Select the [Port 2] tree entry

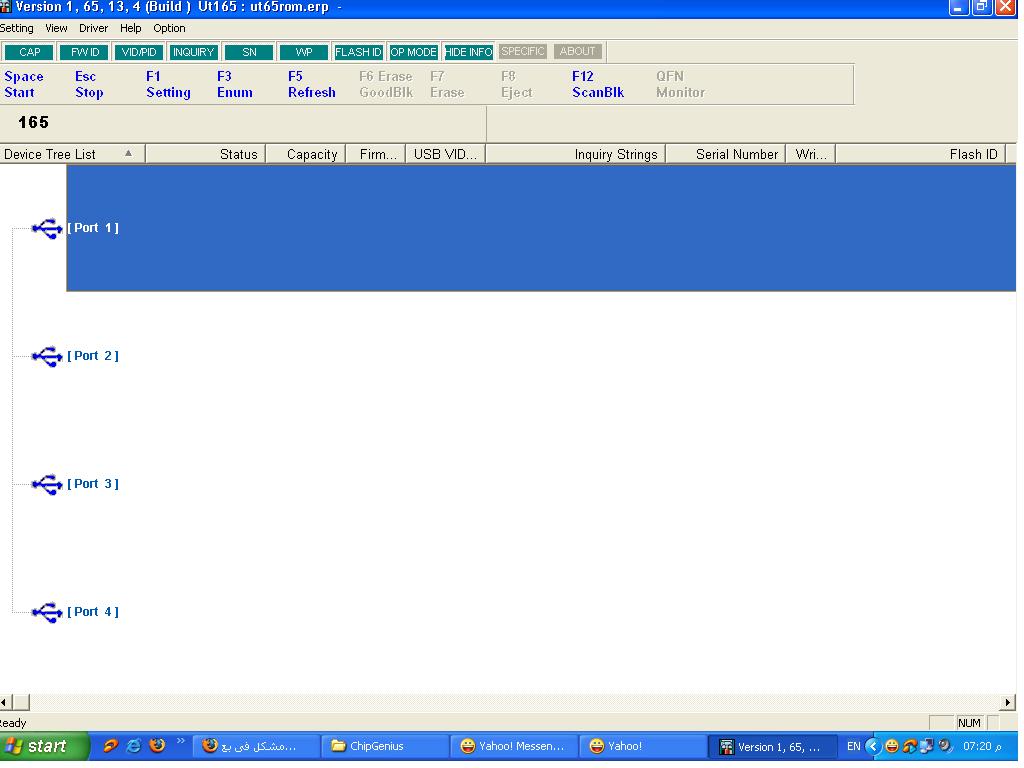click(93, 356)
